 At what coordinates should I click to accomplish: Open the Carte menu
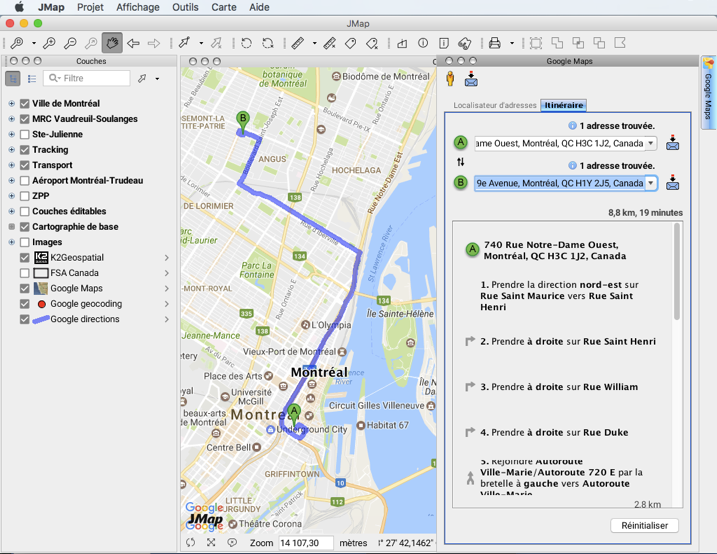tap(224, 7)
